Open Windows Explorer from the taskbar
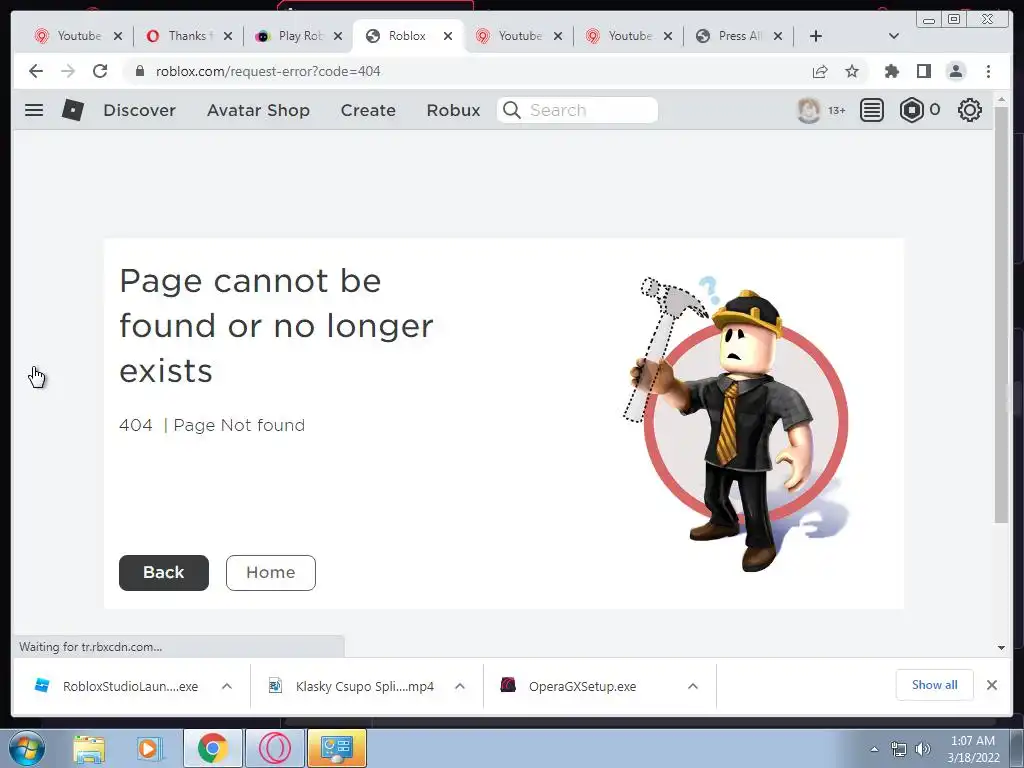This screenshot has height=768, width=1024. [x=89, y=749]
